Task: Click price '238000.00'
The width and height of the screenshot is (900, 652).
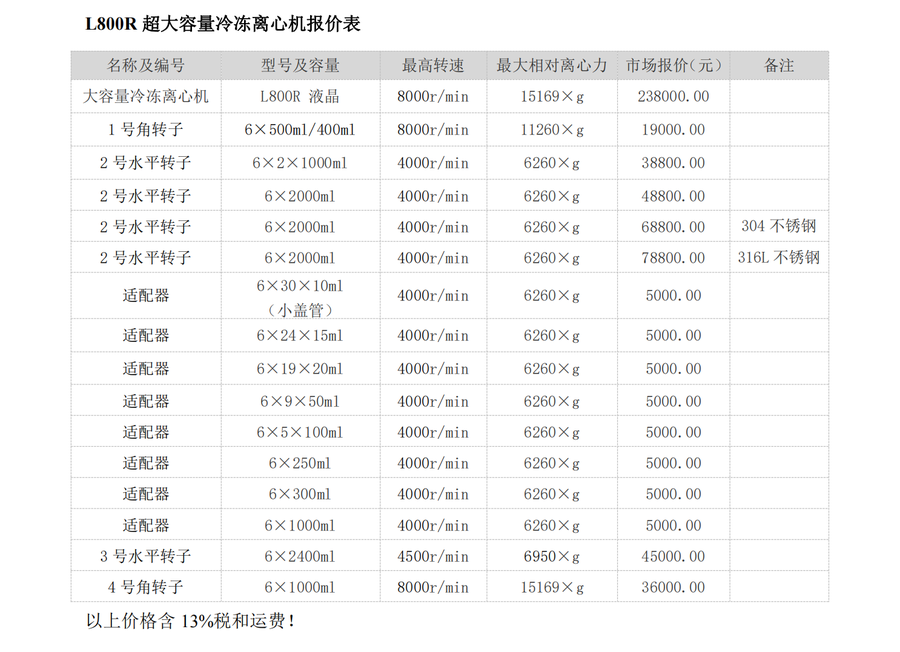Action: click(673, 96)
